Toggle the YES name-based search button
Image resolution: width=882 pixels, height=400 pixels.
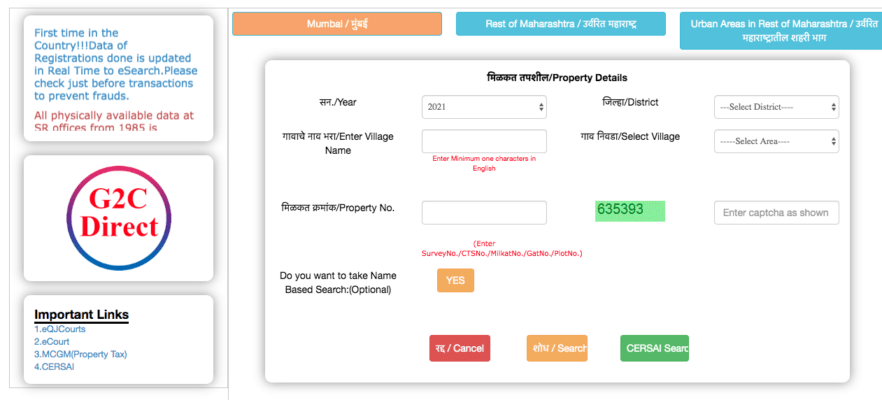click(x=455, y=280)
